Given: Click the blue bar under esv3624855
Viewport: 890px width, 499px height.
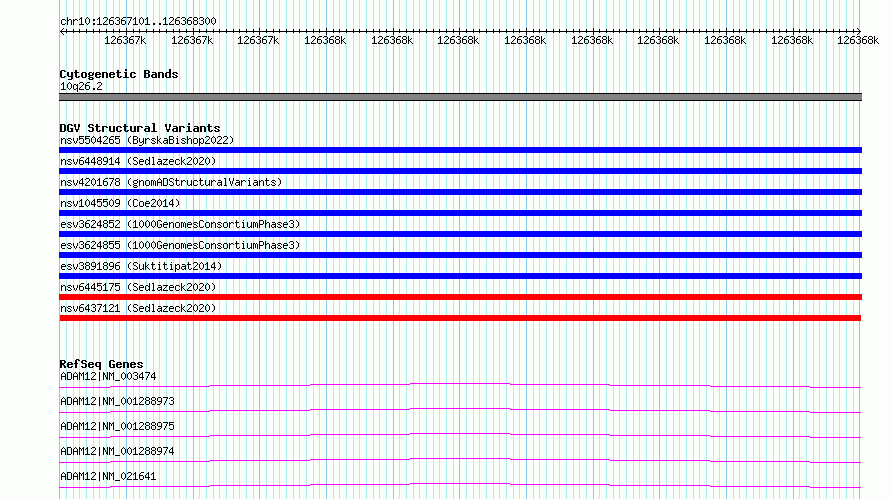Looking at the screenshot, I should click(x=460, y=255).
